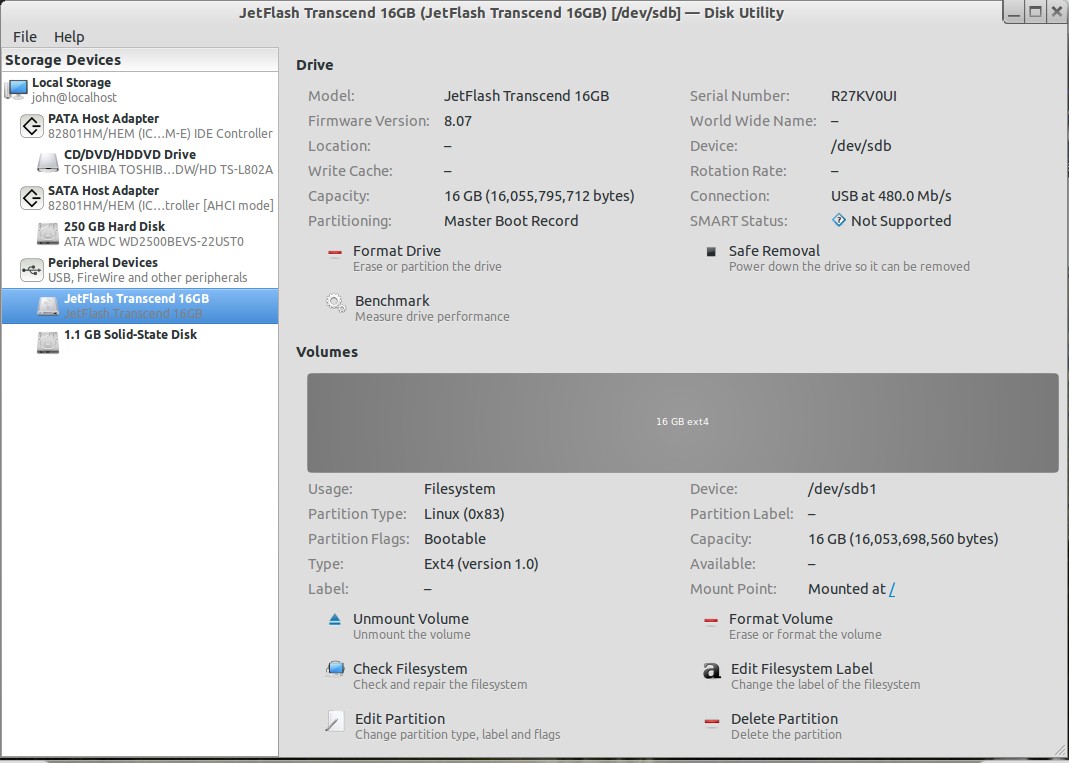Viewport: 1069px width, 763px height.
Task: Open the mount point link
Action: coord(892,590)
